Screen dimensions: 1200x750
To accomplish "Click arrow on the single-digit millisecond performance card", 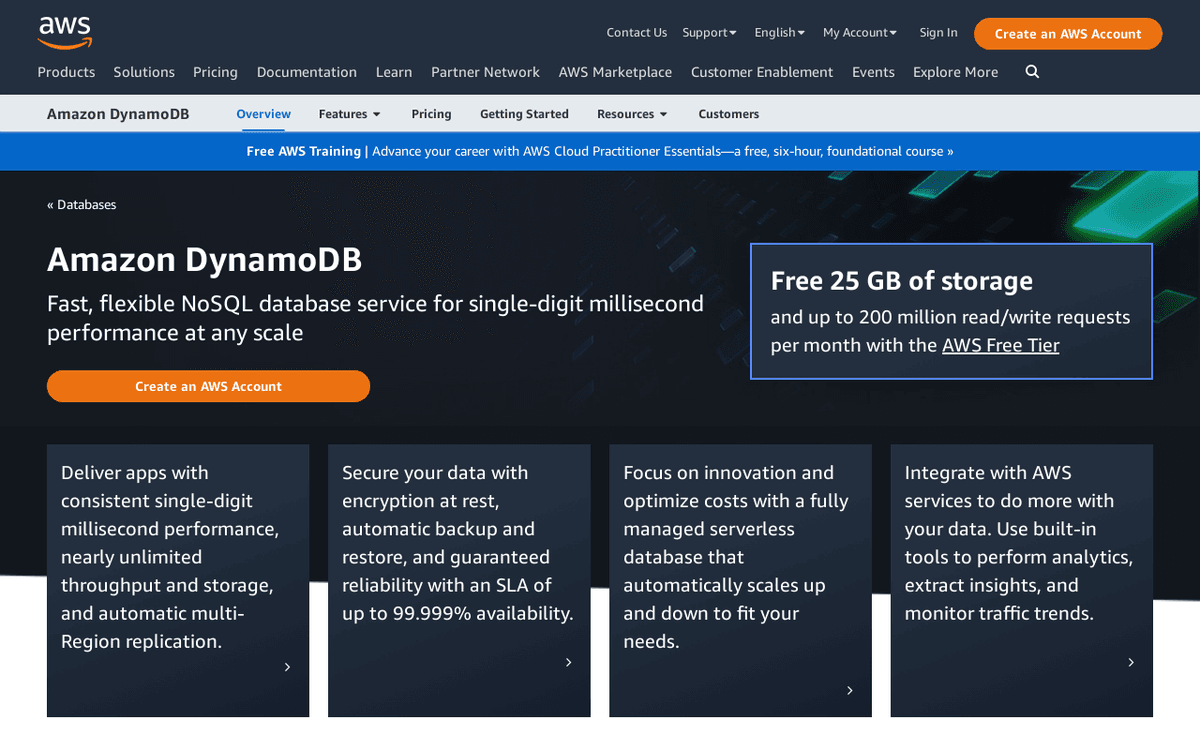I will pyautogui.click(x=287, y=667).
